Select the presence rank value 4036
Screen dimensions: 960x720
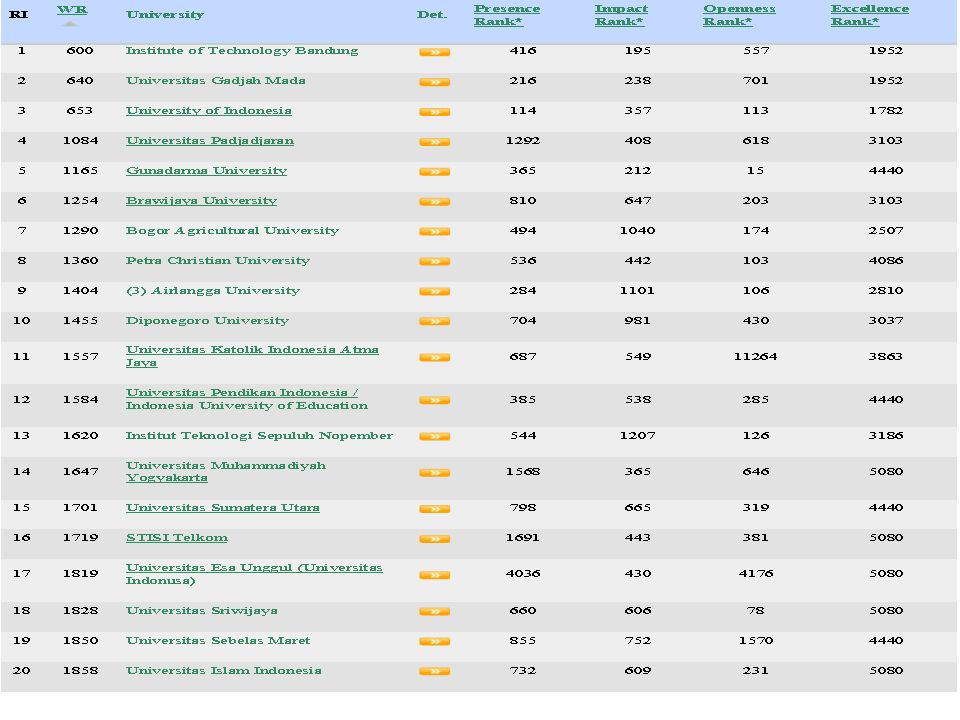pyautogui.click(x=523, y=574)
